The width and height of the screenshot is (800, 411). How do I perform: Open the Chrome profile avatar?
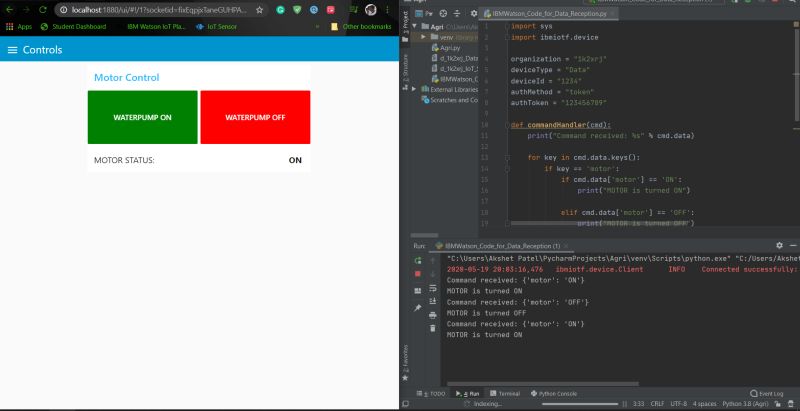coord(371,10)
